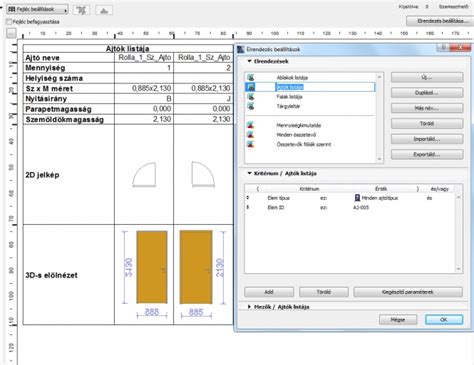Select the Összetevők fólák szerint icon
The width and height of the screenshot is (474, 365).
click(251, 144)
